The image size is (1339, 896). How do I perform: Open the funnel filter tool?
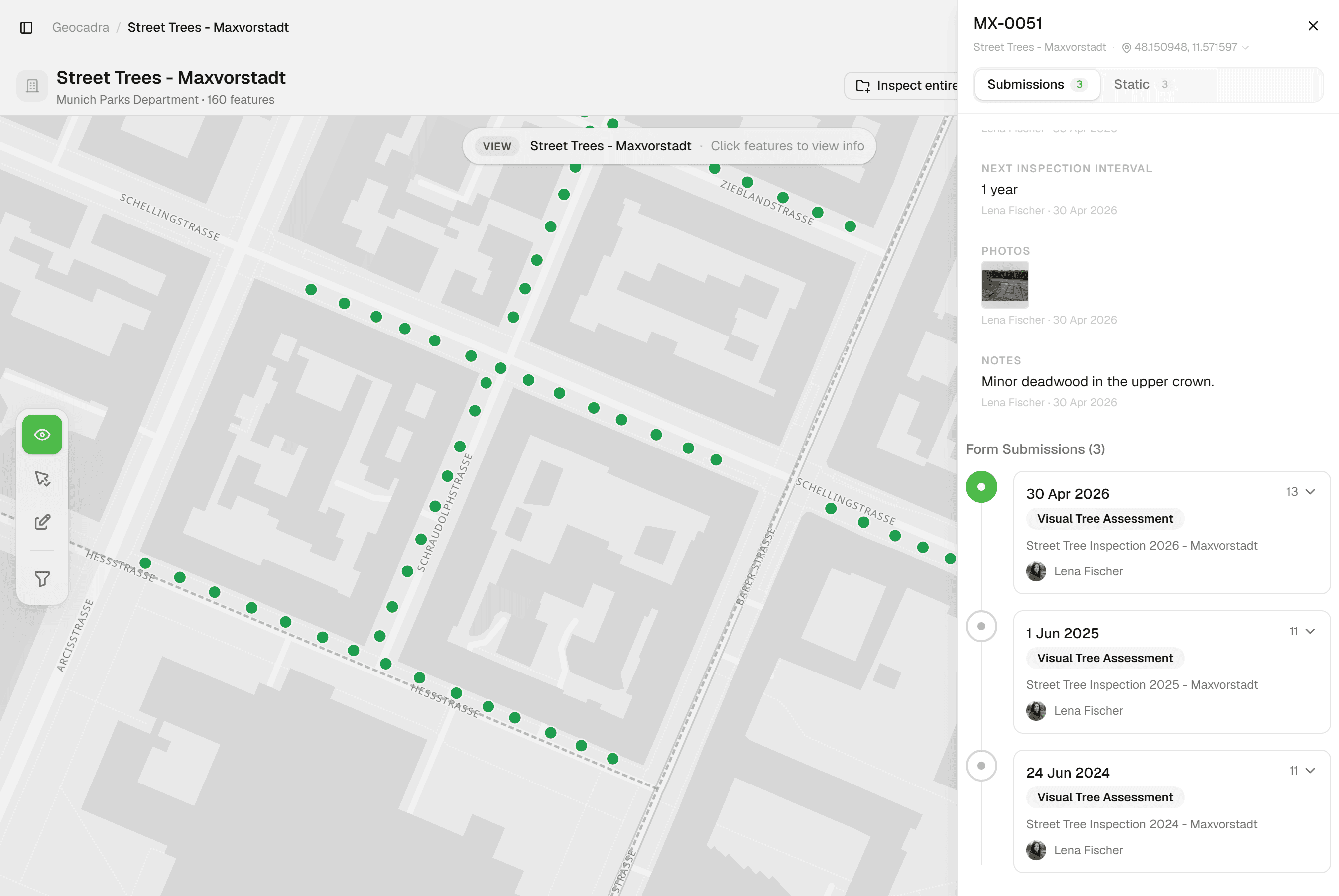[x=42, y=579]
